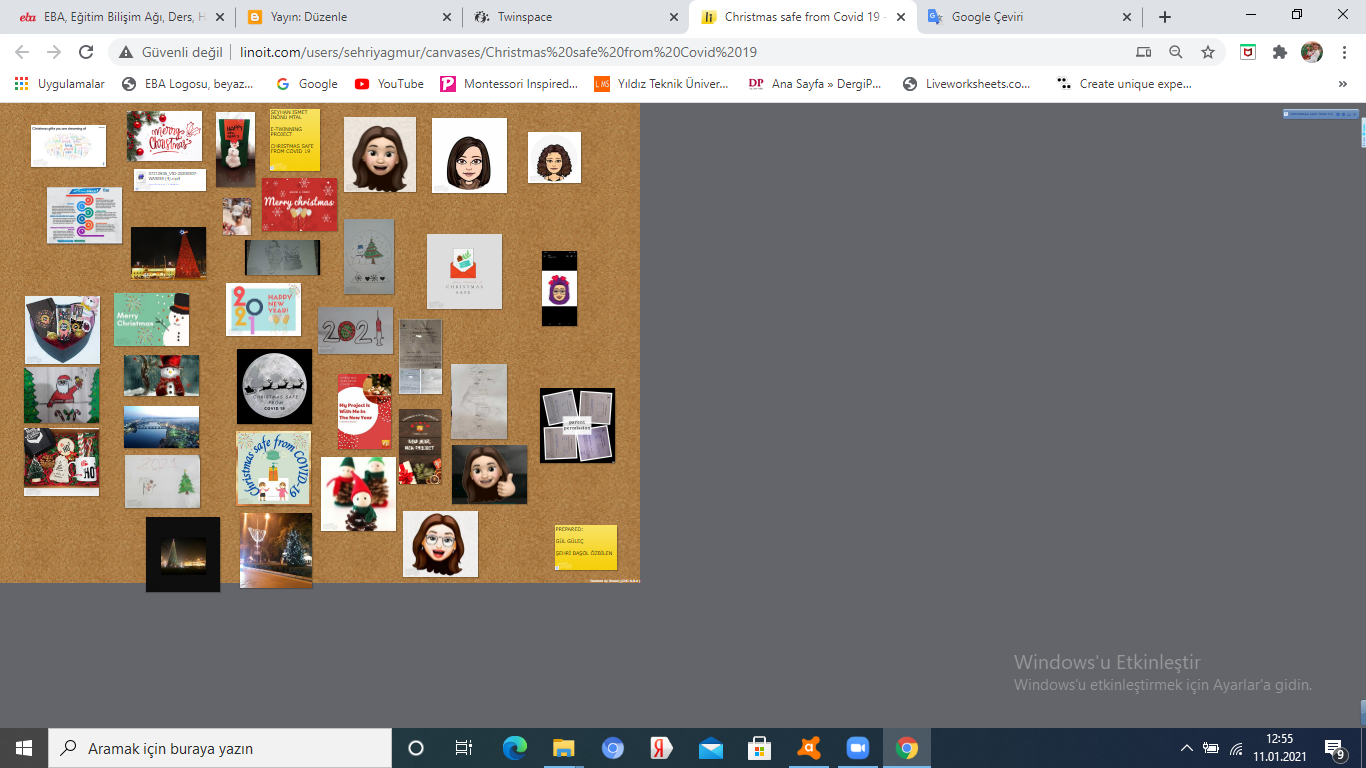Open the YouTube bookmark
Image resolution: width=1366 pixels, height=768 pixels.
(x=389, y=84)
